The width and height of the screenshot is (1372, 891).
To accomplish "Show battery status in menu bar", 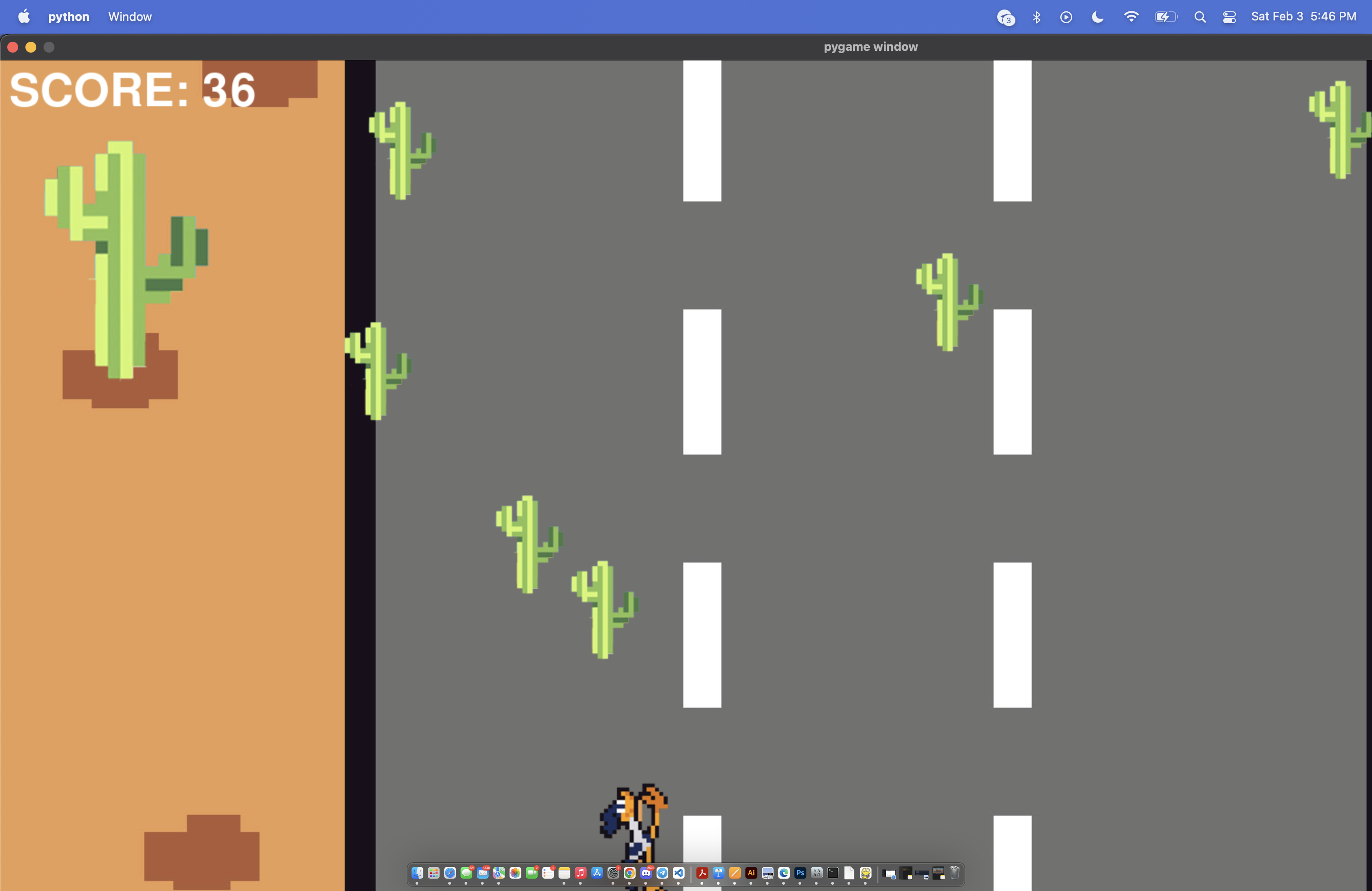I will coord(1166,17).
